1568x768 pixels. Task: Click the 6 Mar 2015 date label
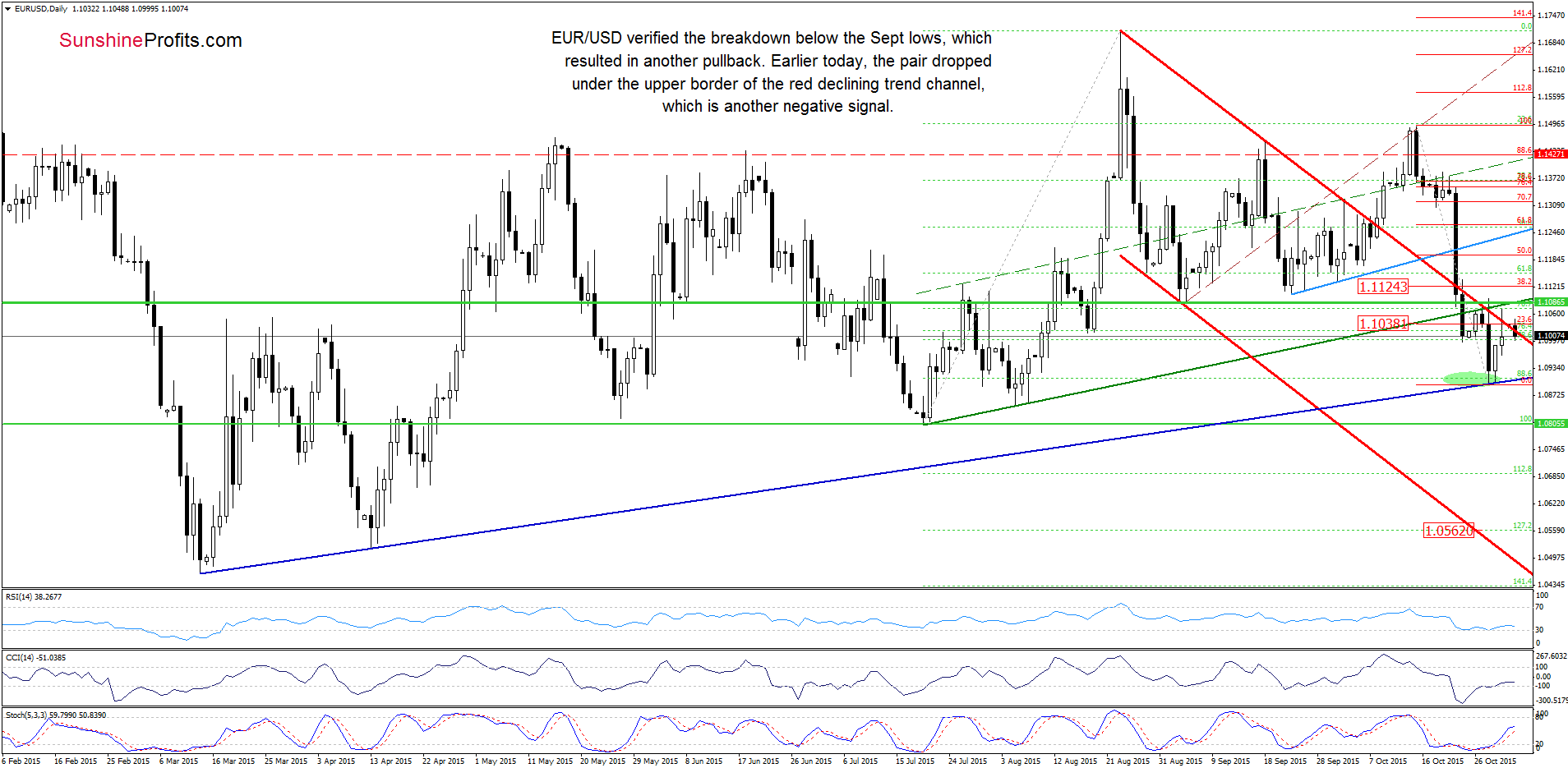178,761
